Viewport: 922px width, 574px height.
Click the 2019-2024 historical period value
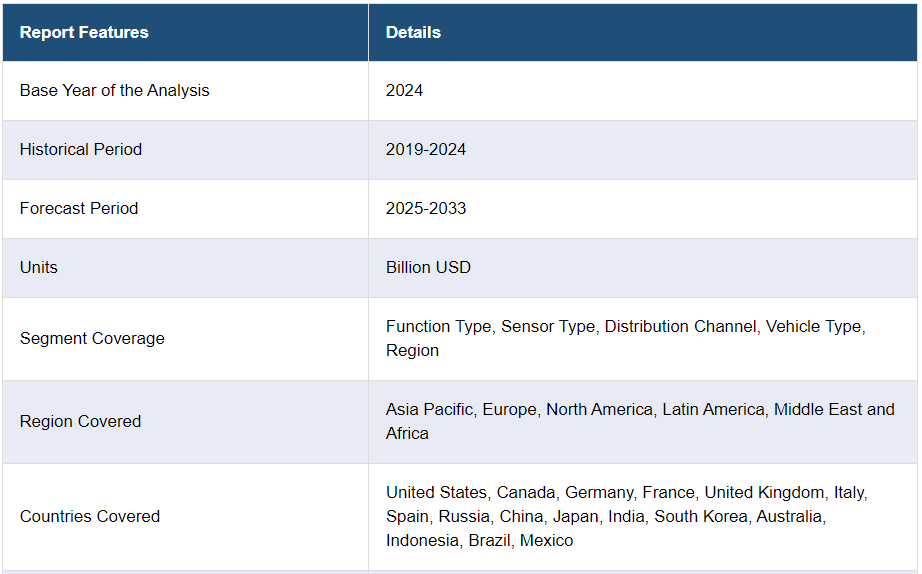426,149
